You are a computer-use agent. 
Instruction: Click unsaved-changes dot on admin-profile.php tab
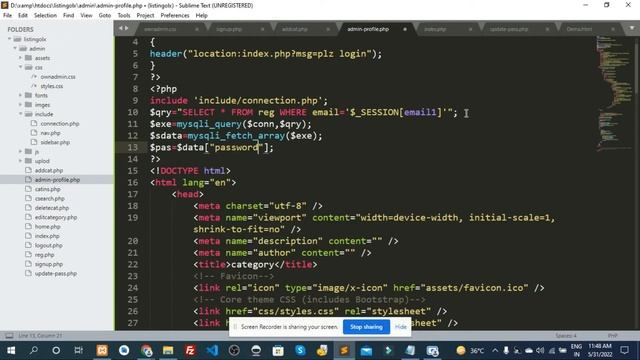405,29
